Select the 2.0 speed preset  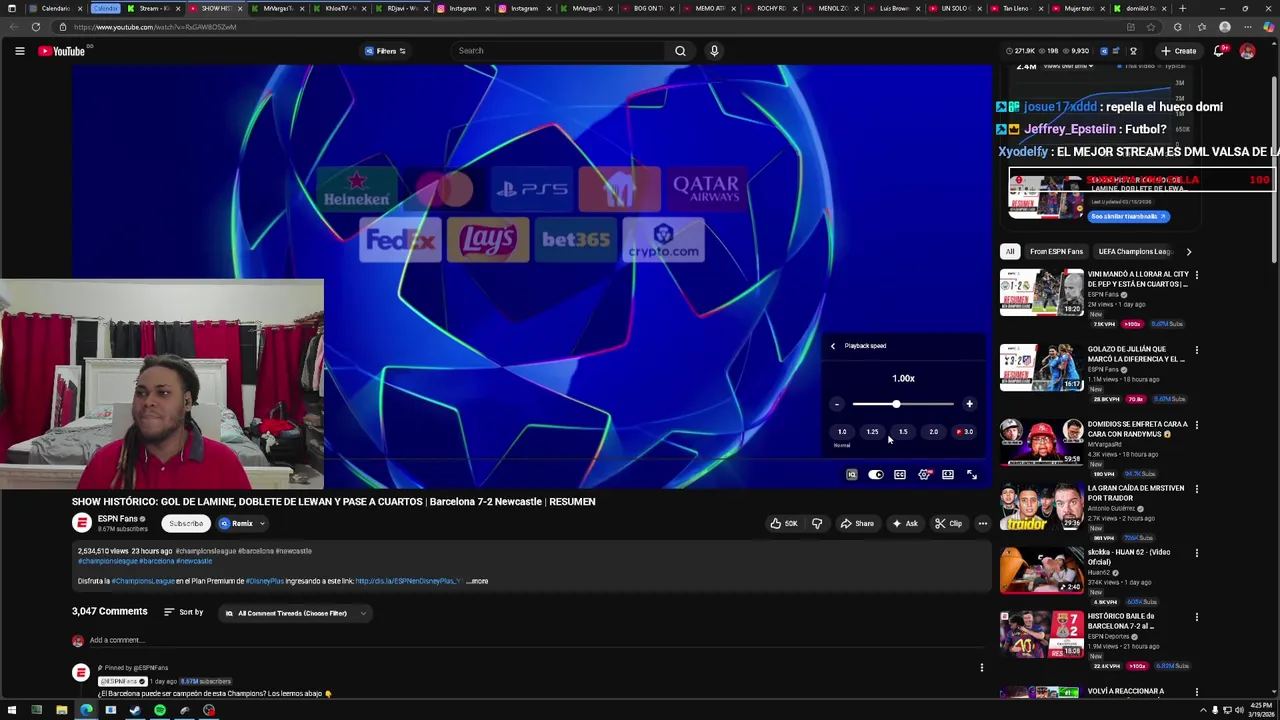pyautogui.click(x=933, y=432)
